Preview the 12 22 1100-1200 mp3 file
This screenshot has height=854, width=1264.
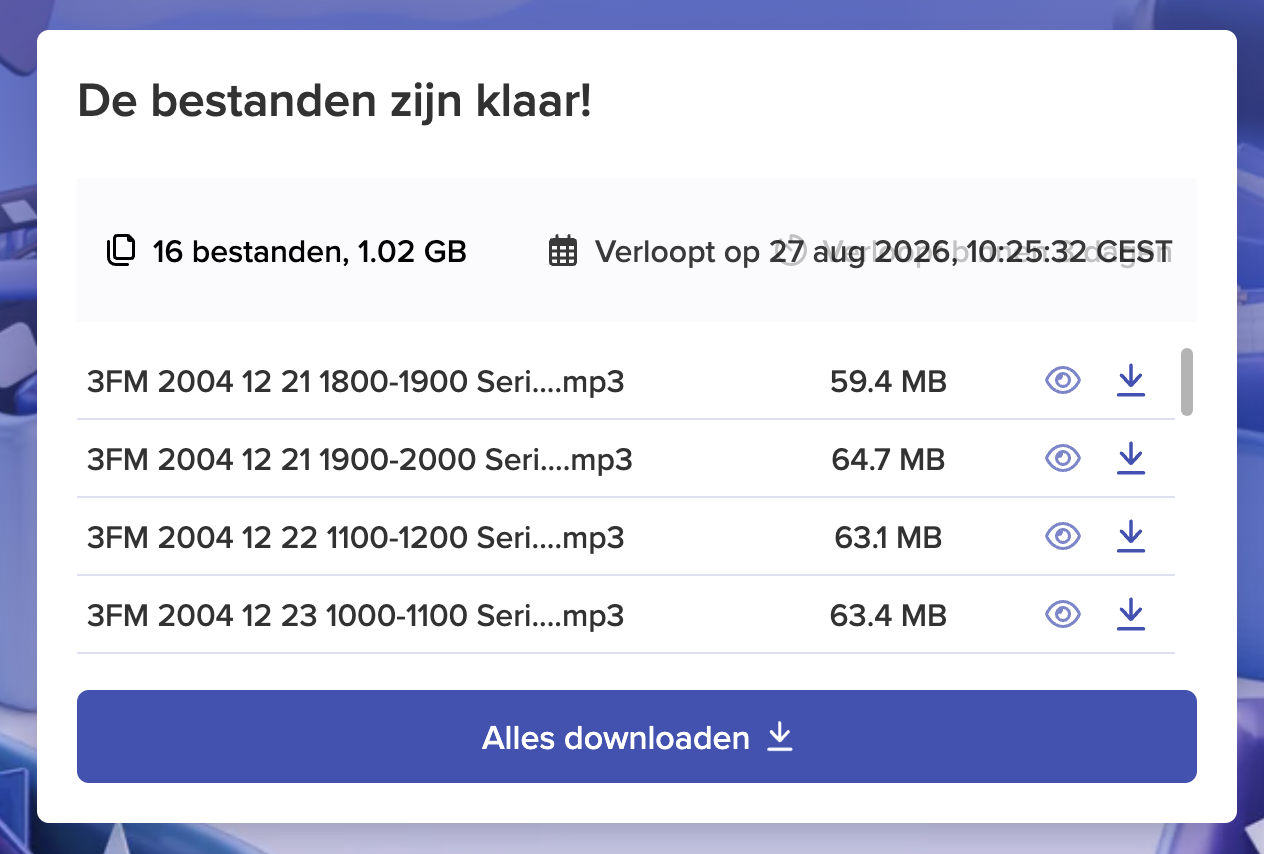pos(1063,537)
